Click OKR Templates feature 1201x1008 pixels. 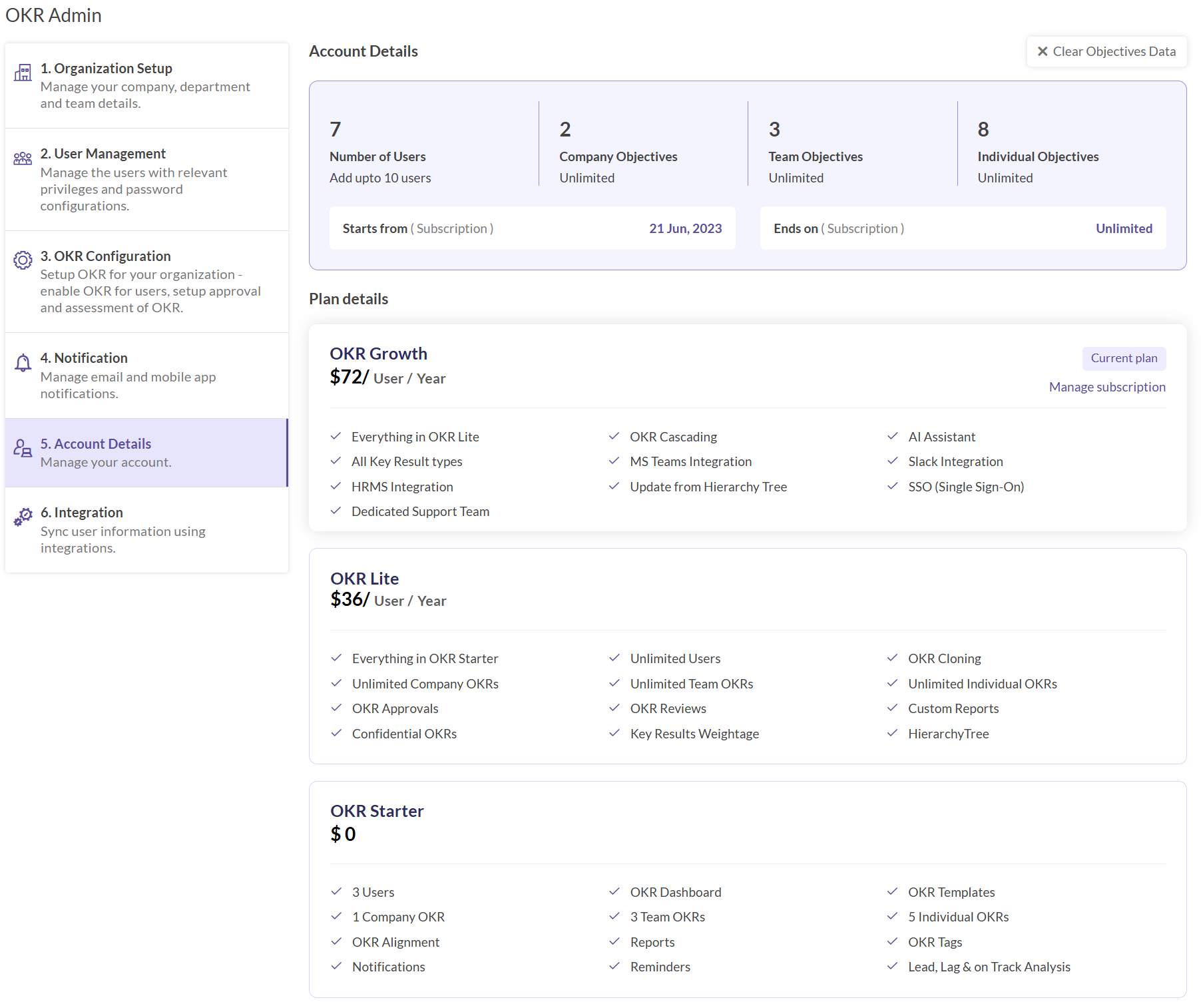pyautogui.click(x=951, y=892)
